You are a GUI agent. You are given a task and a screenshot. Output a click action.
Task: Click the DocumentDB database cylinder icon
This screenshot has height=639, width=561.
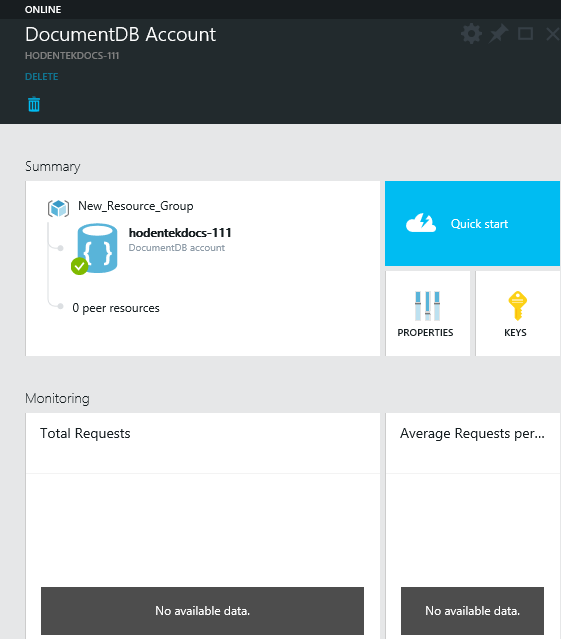[97, 248]
